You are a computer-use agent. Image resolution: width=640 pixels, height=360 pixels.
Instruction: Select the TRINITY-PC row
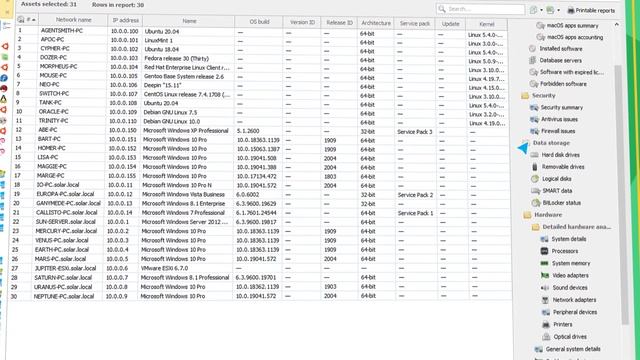click(x=261, y=122)
